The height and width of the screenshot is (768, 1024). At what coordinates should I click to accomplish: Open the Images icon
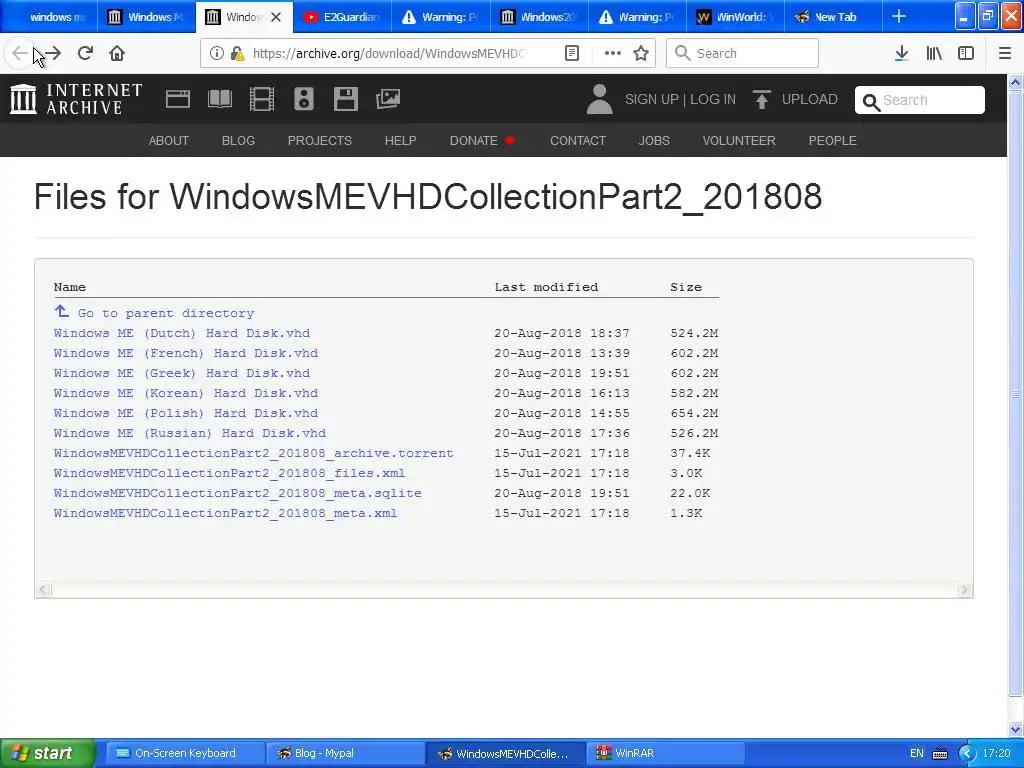click(388, 99)
